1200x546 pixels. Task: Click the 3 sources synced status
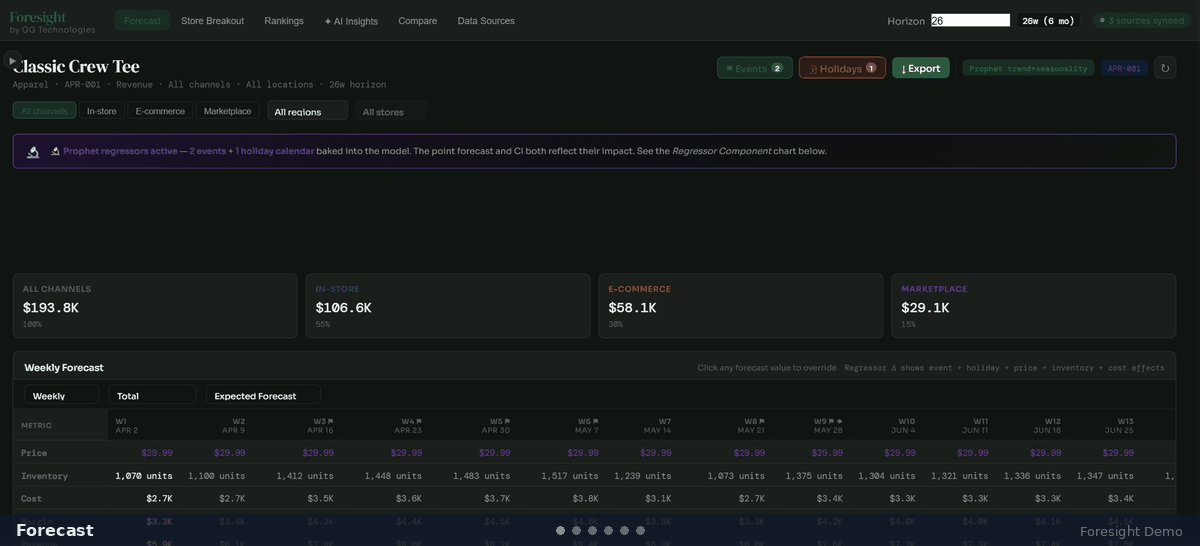1142,20
